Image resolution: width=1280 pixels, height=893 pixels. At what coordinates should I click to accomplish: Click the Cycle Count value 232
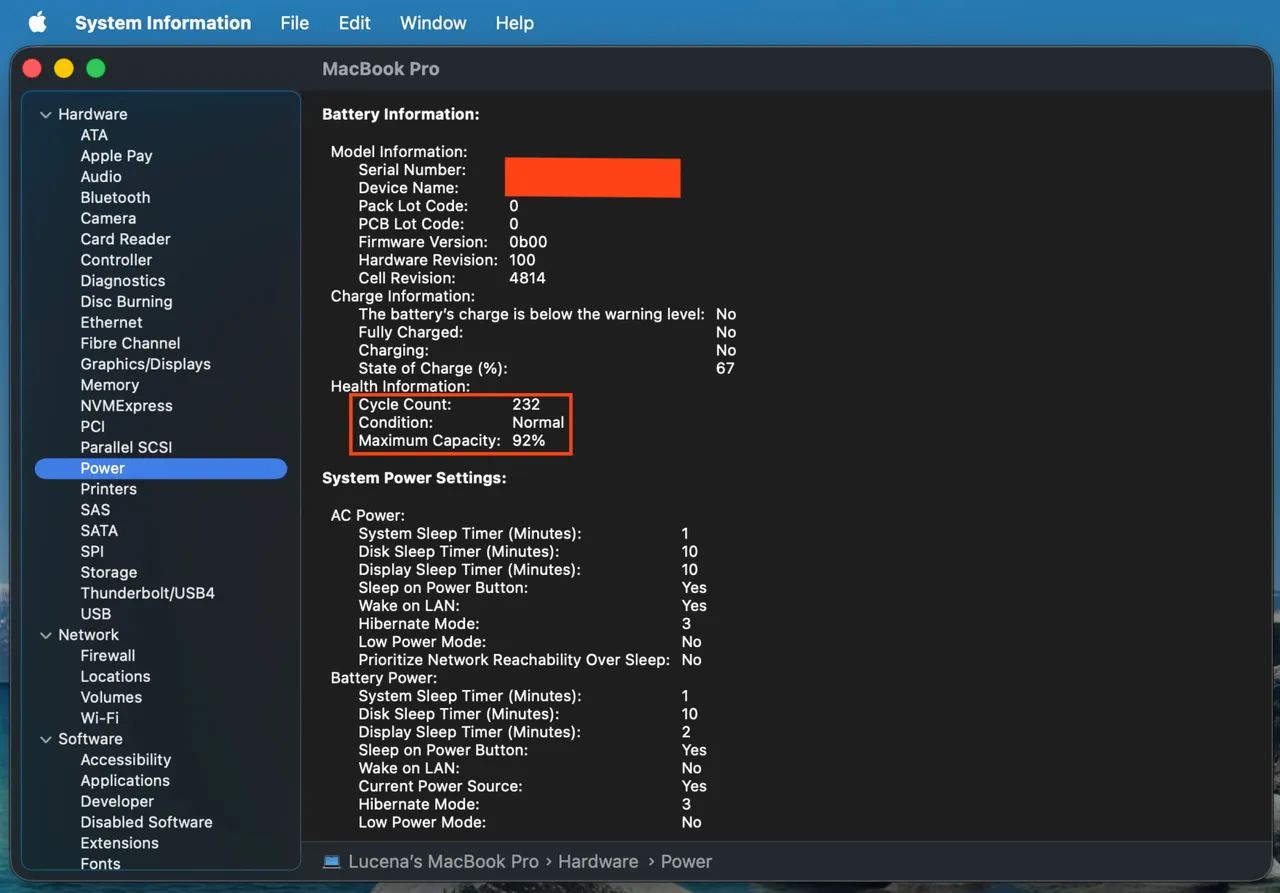click(526, 404)
